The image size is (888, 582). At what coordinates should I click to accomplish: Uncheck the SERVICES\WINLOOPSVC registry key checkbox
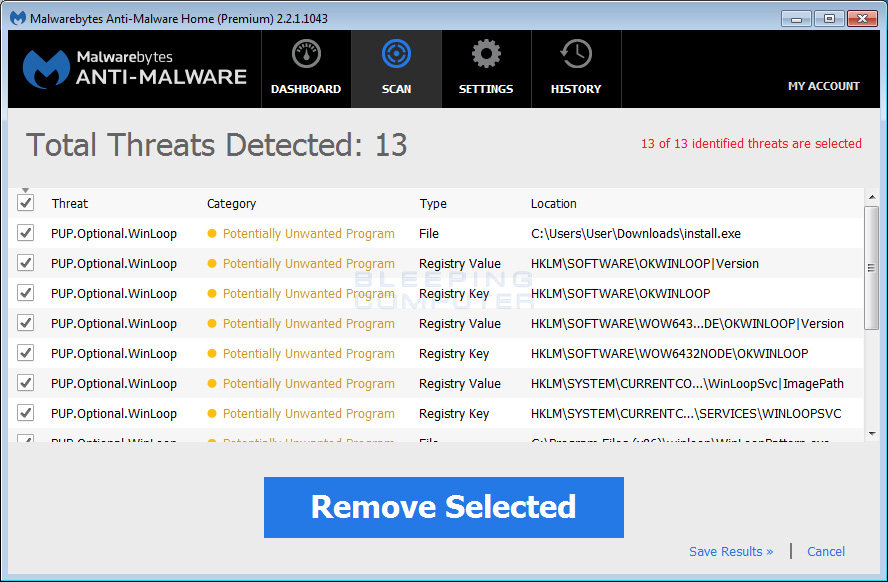(x=25, y=413)
